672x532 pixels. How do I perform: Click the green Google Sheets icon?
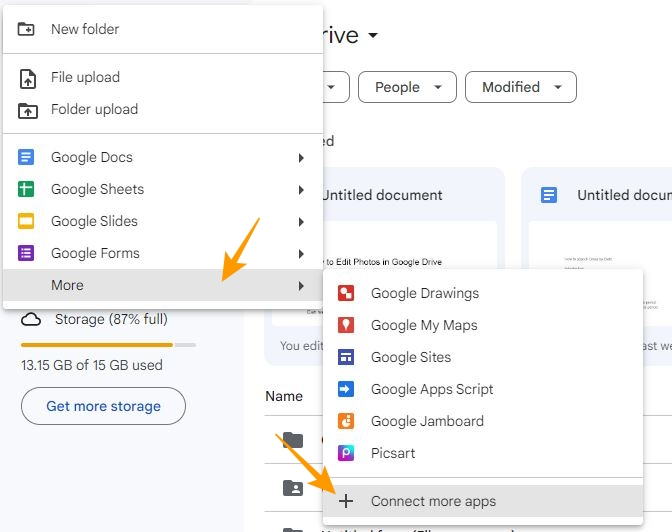click(26, 189)
